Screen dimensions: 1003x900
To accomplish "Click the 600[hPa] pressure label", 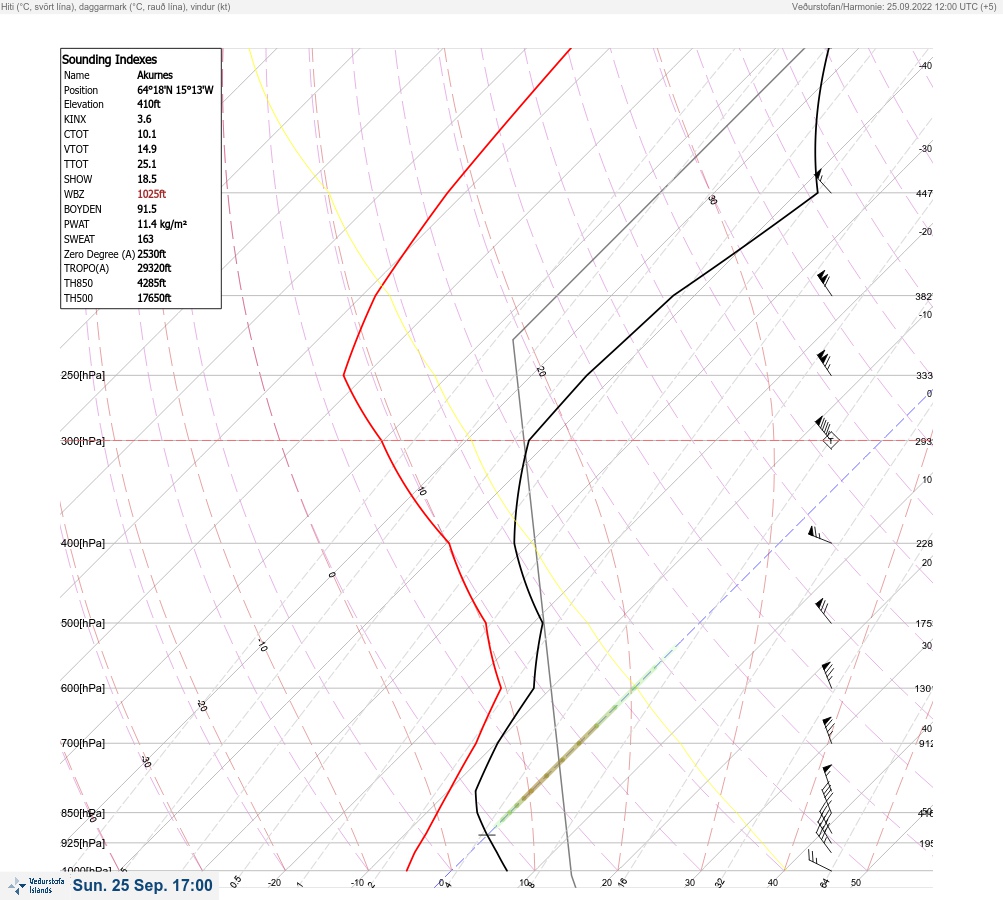I will coord(83,688).
